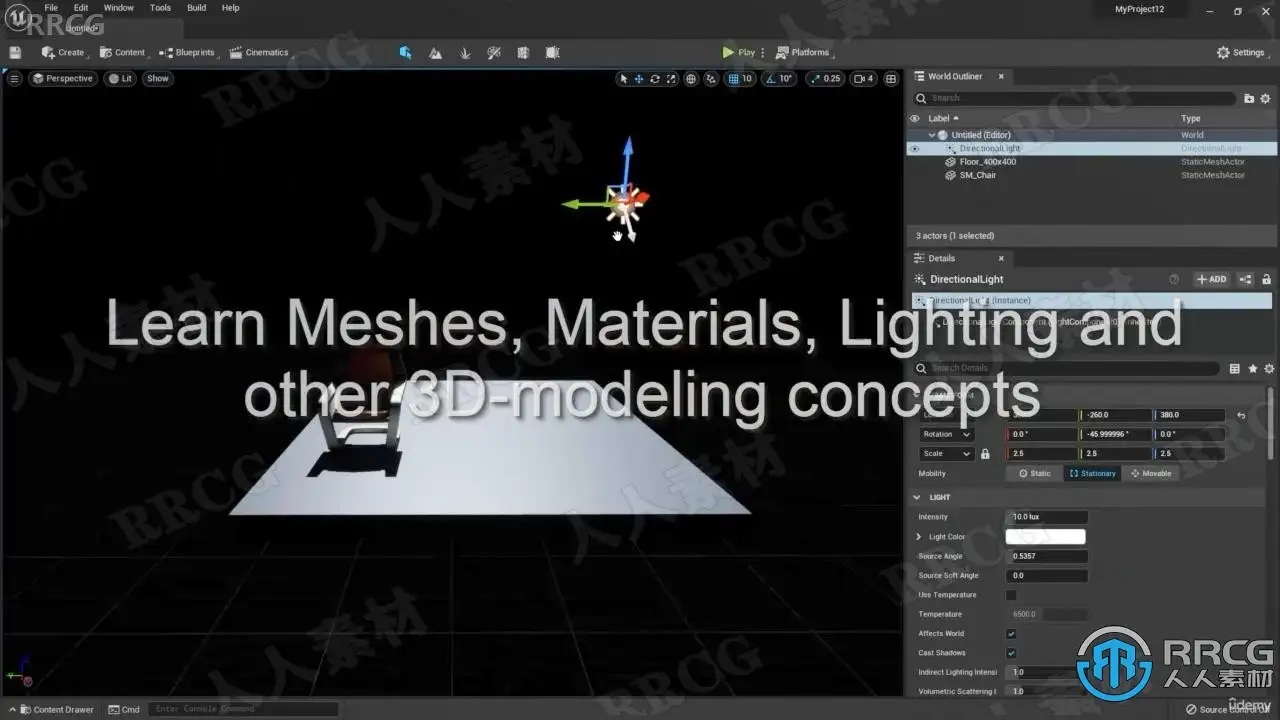Open the Help menu
Viewport: 1280px width, 720px height.
(230, 8)
